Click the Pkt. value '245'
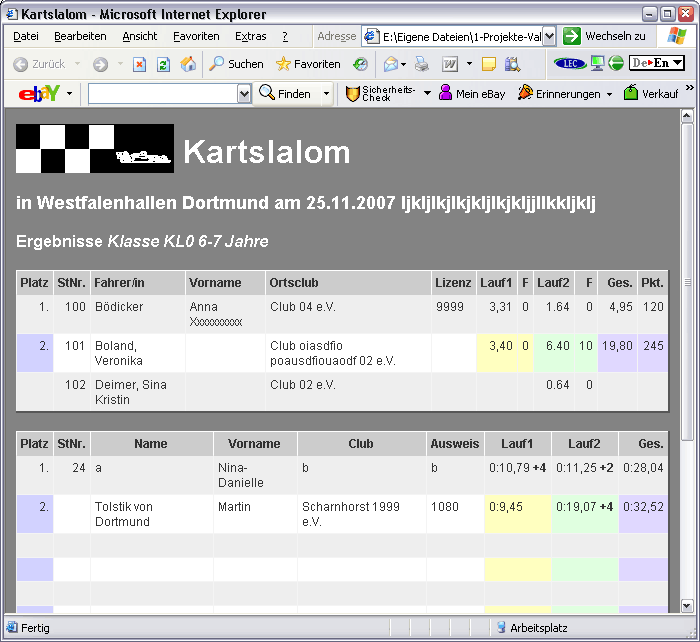The width and height of the screenshot is (700, 642). pos(653,346)
